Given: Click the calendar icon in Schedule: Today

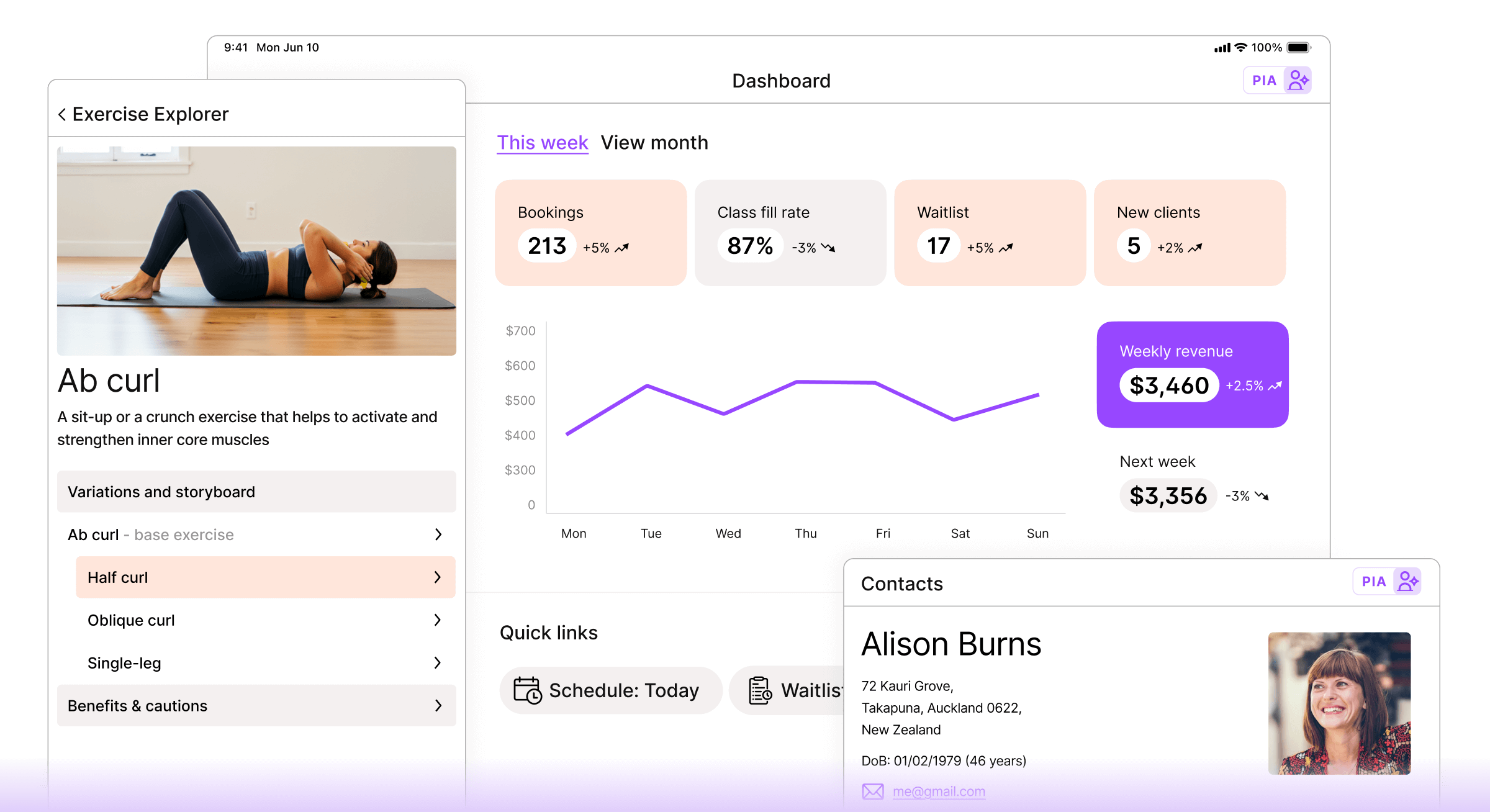Looking at the screenshot, I should click(x=527, y=690).
